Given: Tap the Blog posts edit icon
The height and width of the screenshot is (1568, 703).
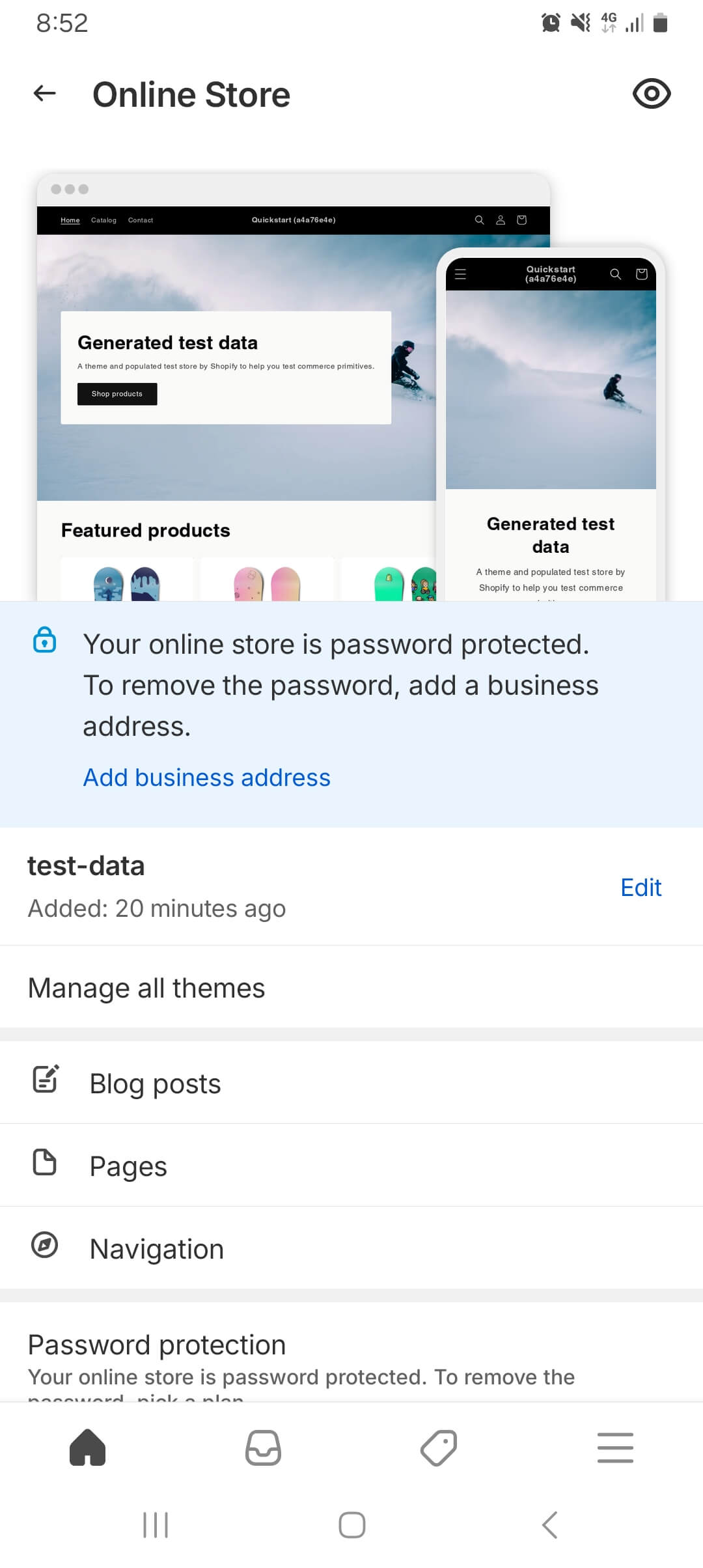Looking at the screenshot, I should [x=46, y=1079].
